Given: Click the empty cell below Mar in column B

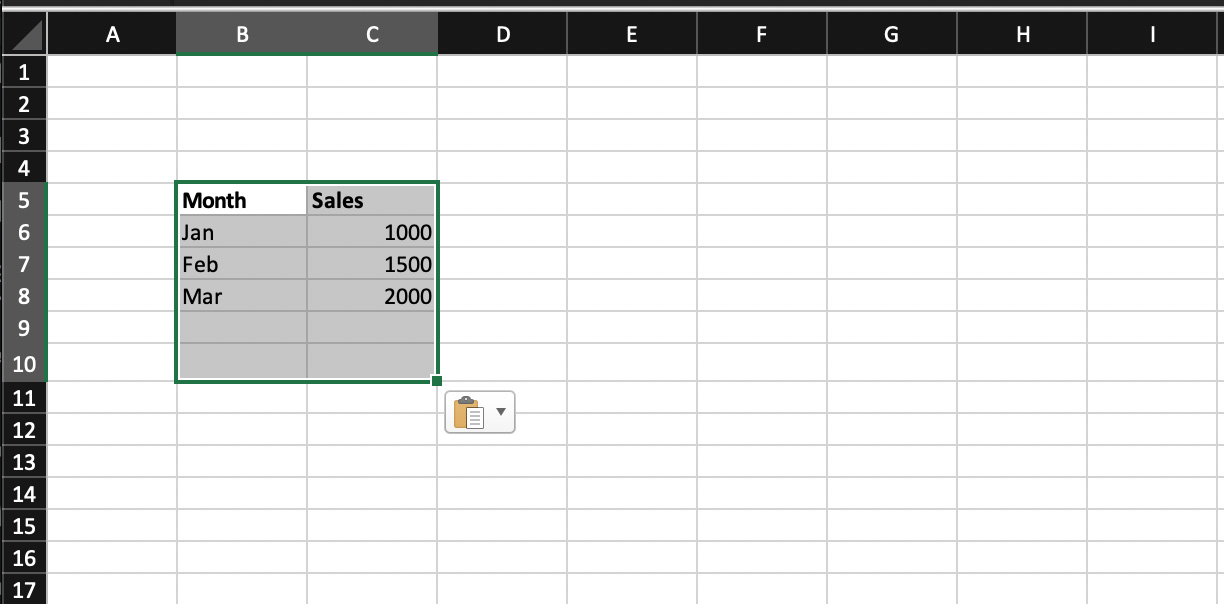Looking at the screenshot, I should pyautogui.click(x=241, y=328).
